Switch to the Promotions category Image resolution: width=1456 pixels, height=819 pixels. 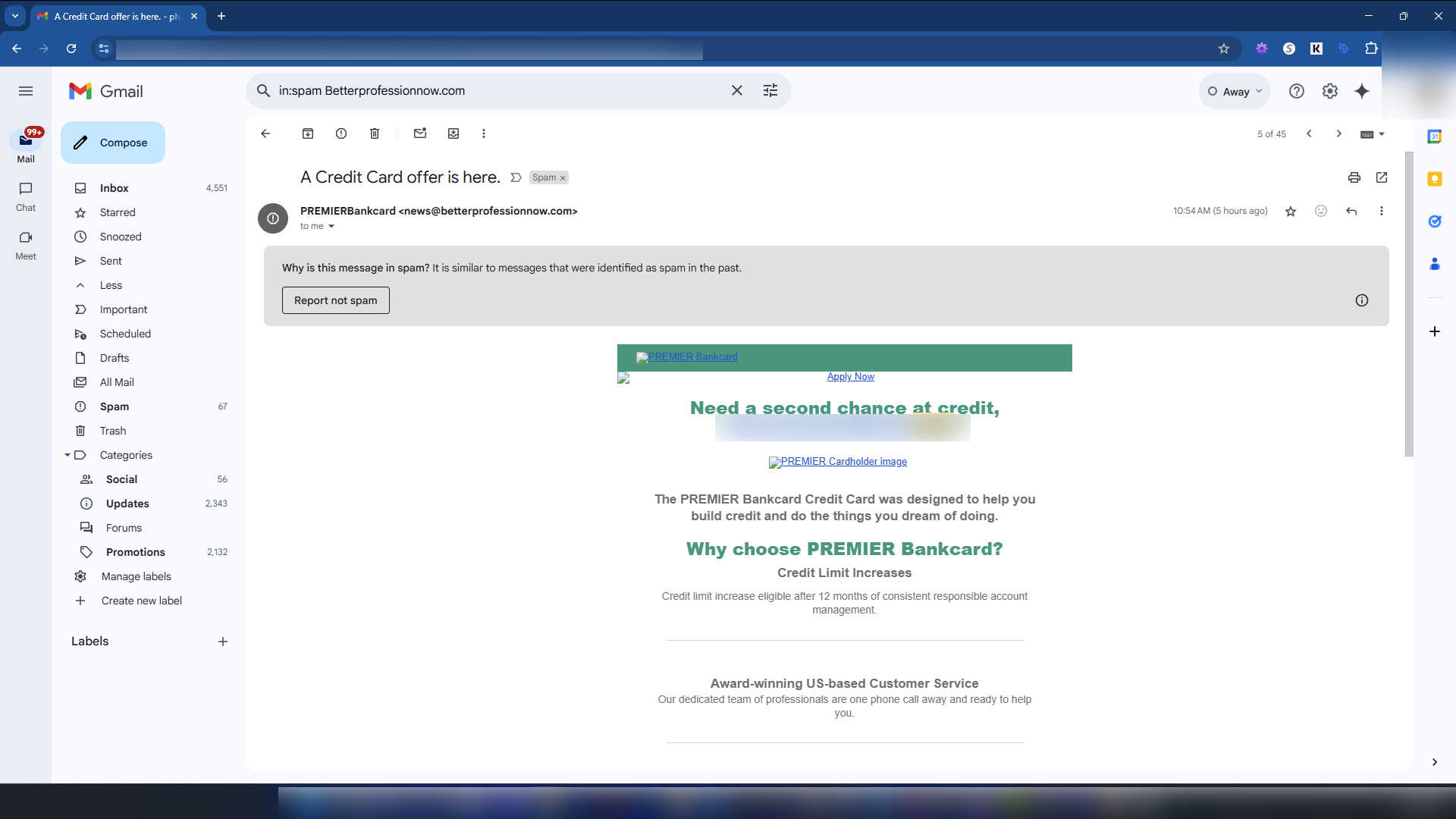136,552
